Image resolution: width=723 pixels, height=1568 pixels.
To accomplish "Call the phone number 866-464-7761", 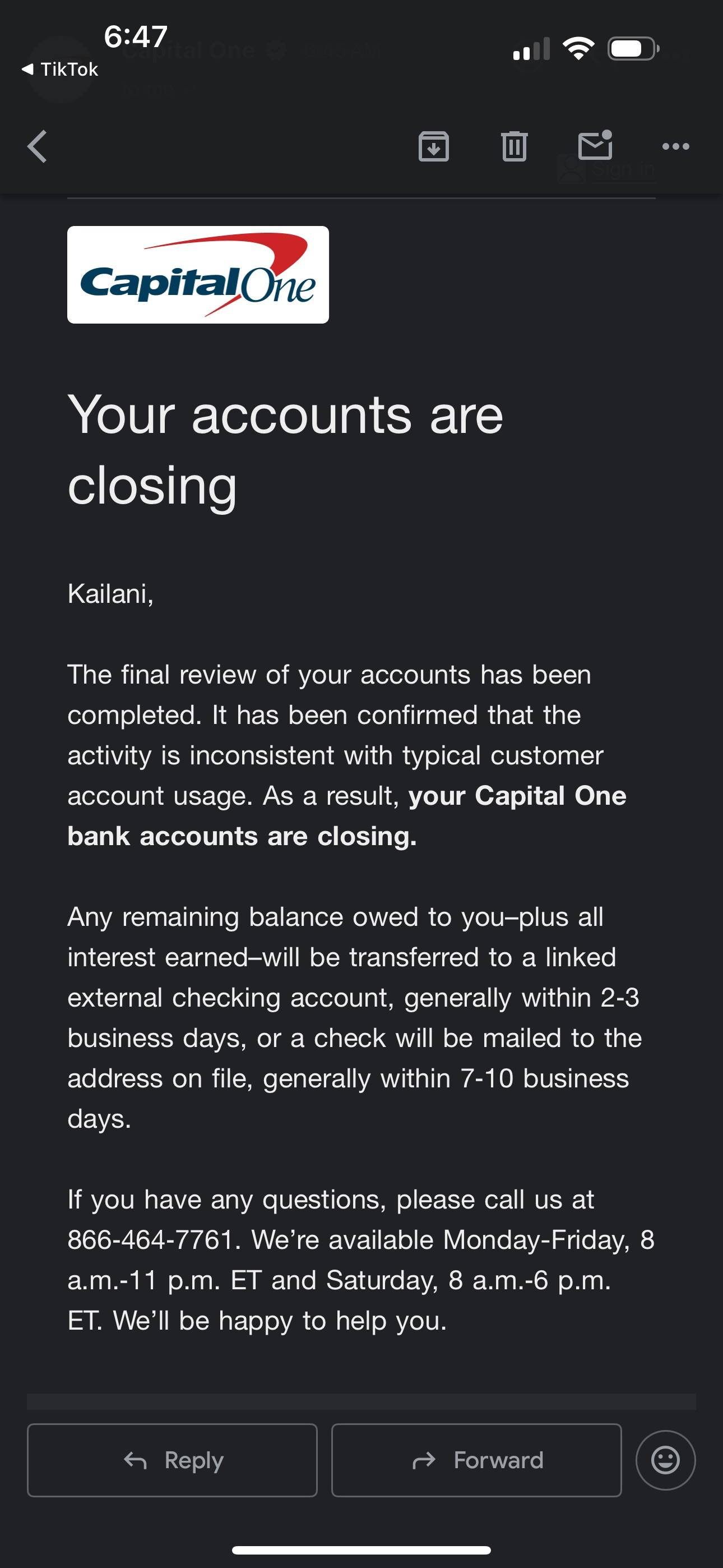I will click(x=150, y=1240).
